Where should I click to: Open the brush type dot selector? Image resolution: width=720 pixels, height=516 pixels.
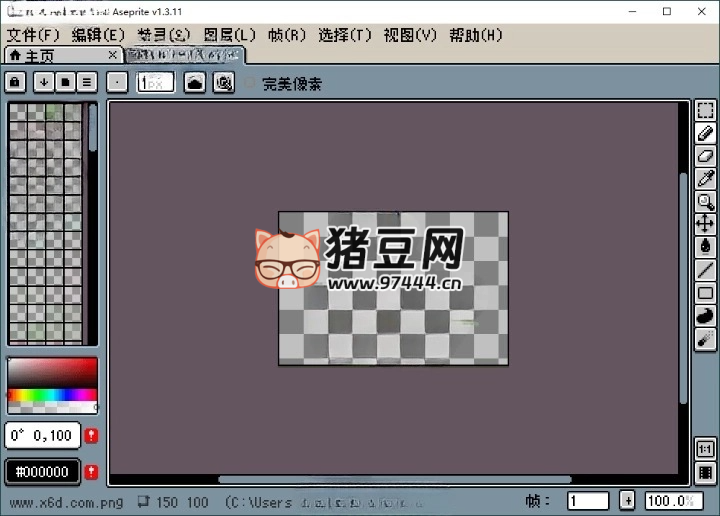point(117,83)
